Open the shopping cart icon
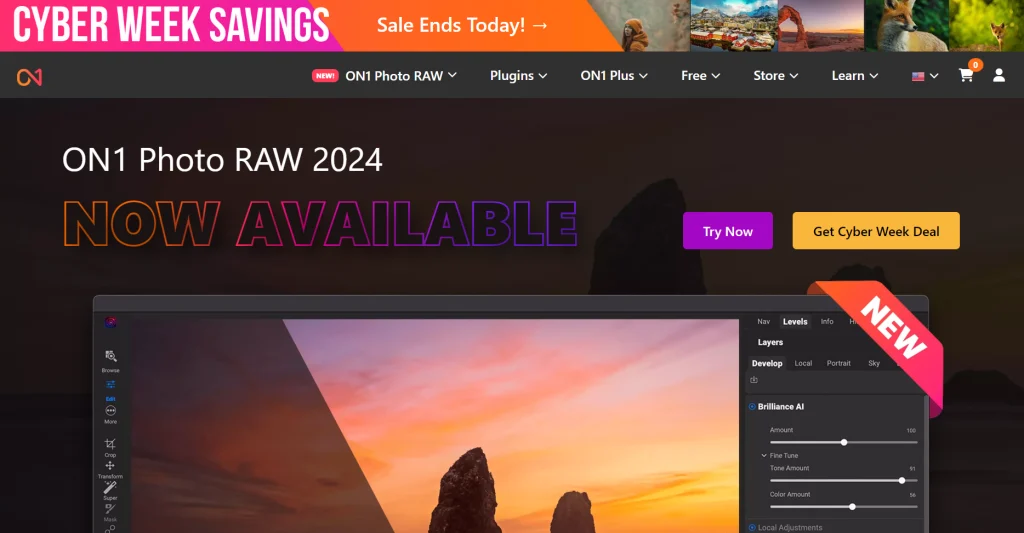 pos(966,75)
